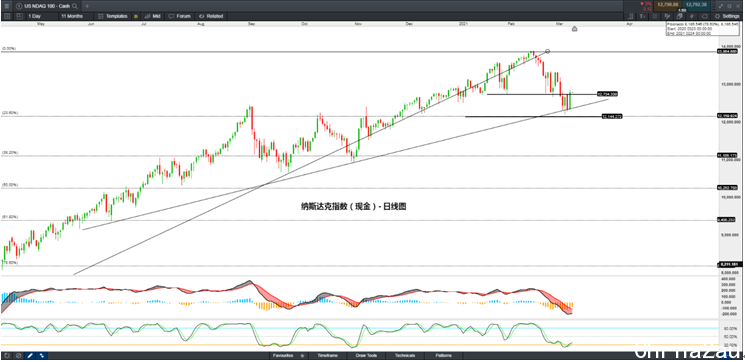
Task: Click the split chart layout icon
Action: (x=19, y=16)
